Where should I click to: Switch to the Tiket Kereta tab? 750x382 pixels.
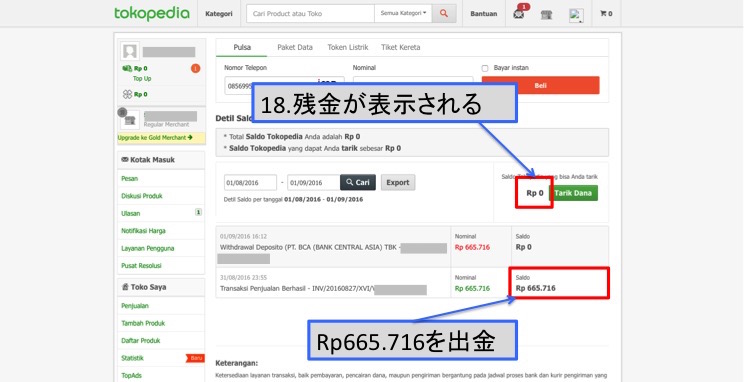[x=400, y=47]
